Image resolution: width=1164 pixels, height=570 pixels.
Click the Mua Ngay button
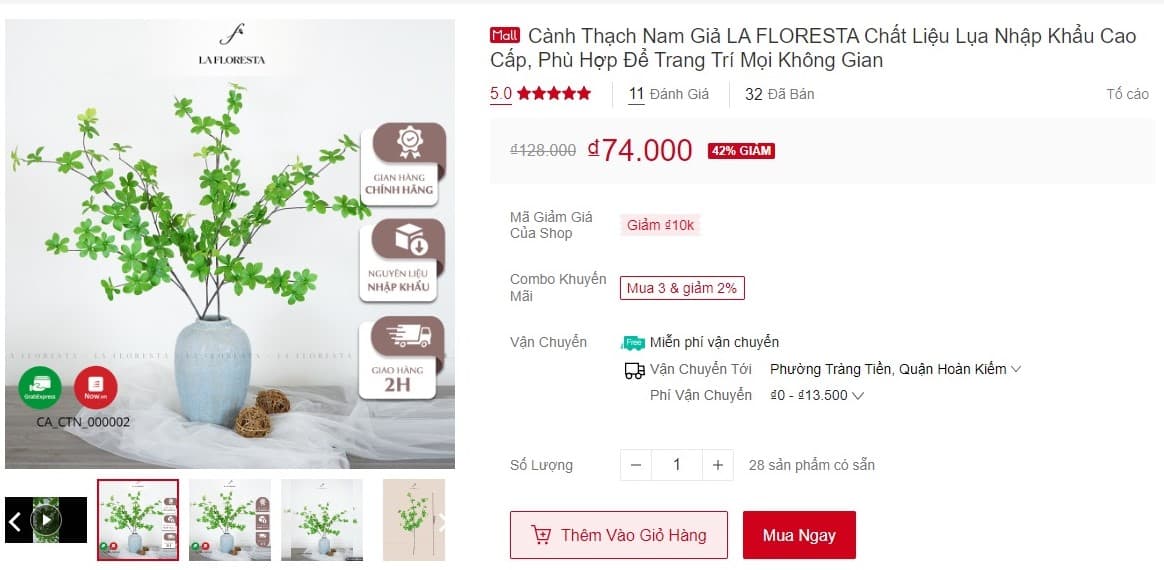point(799,535)
